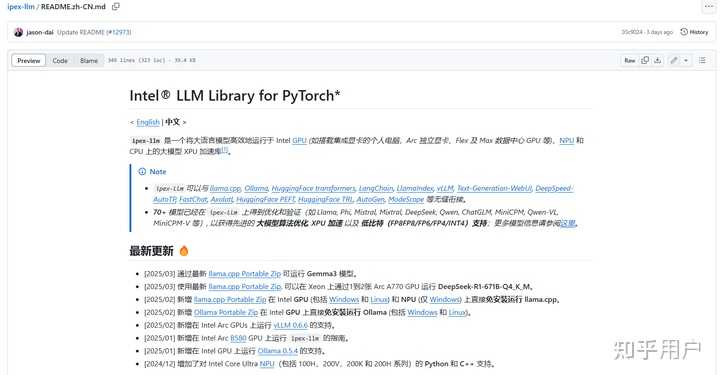720x375 pixels.
Task: Switch README language to English
Action: click(148, 122)
